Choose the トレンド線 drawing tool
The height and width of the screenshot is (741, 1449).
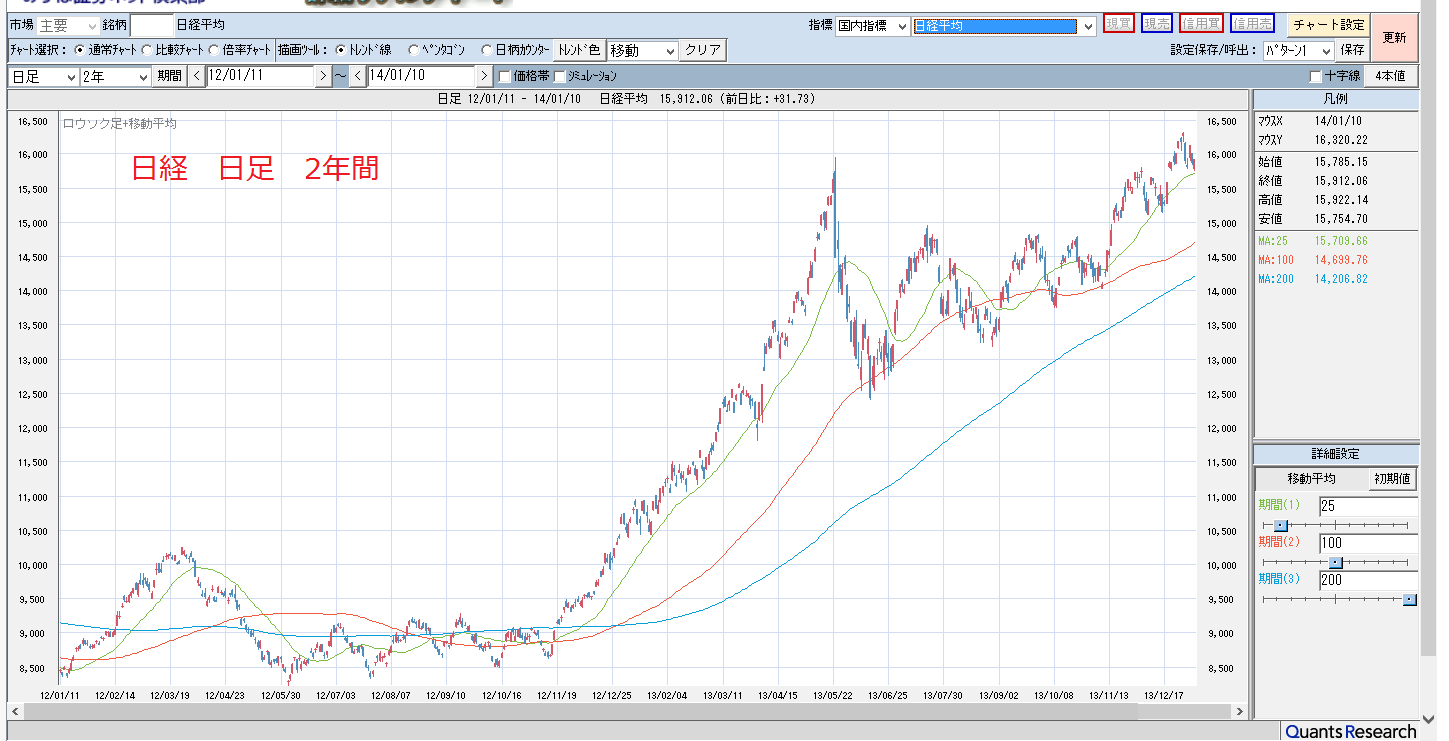coord(341,49)
